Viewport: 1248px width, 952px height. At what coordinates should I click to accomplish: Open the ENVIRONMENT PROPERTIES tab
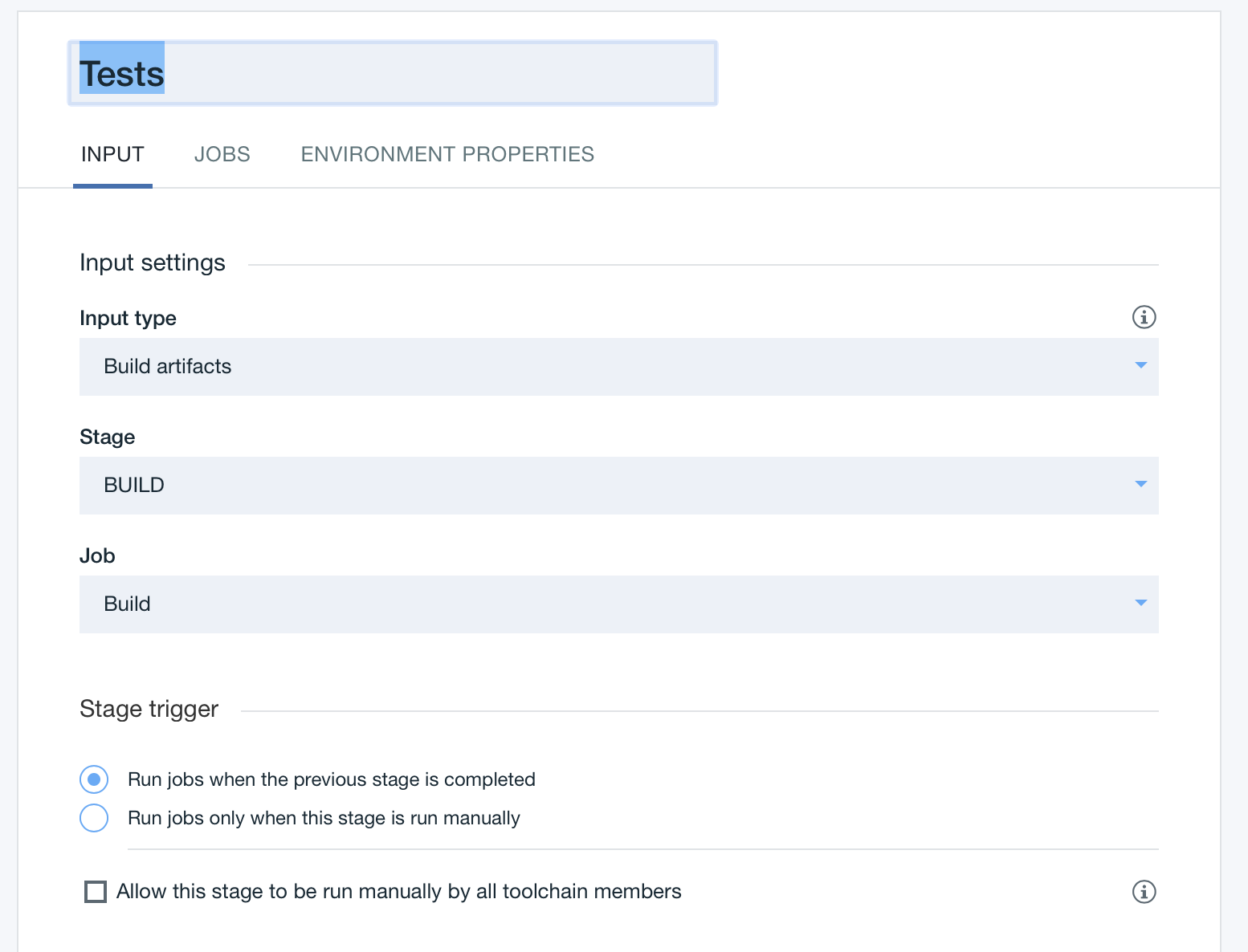(447, 154)
